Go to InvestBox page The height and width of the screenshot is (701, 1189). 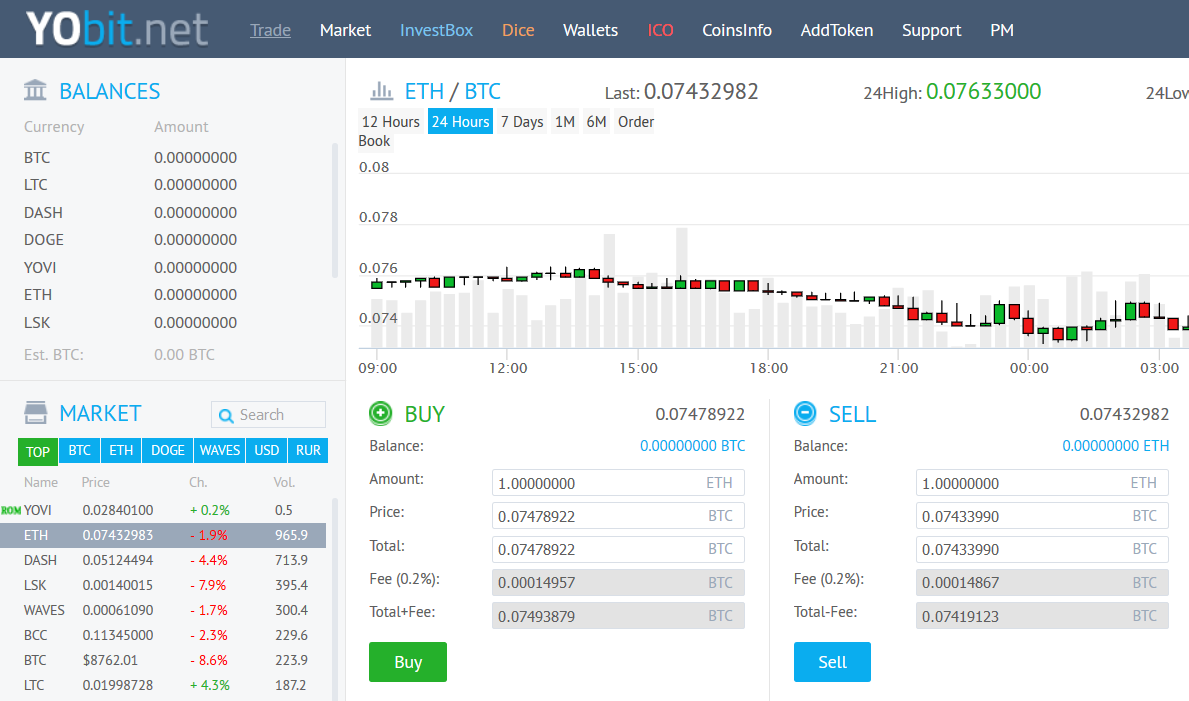(436, 30)
